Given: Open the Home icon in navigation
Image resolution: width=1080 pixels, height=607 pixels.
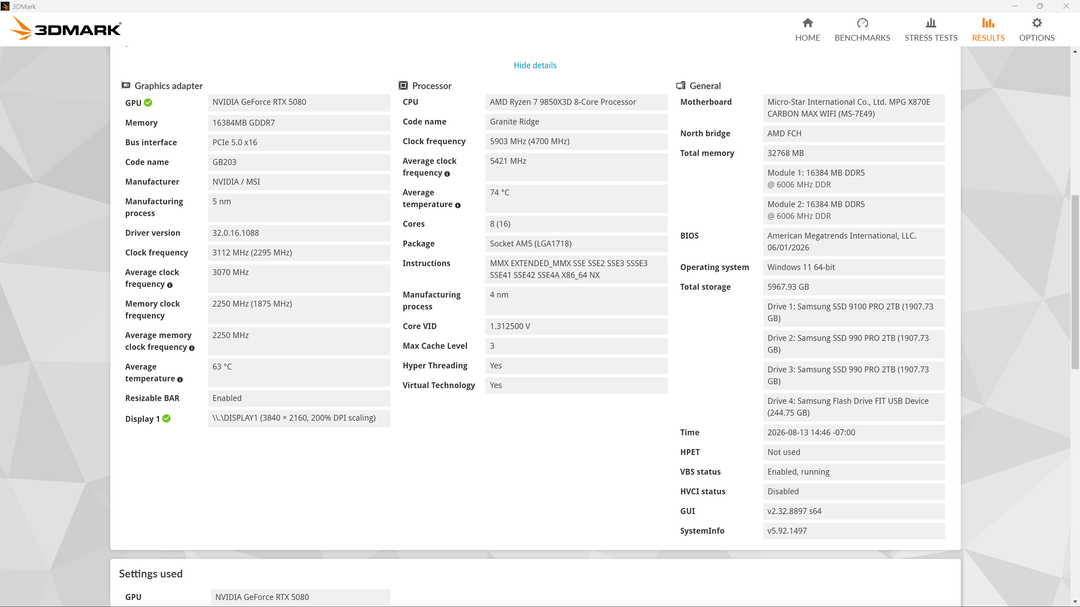Looking at the screenshot, I should click(807, 23).
